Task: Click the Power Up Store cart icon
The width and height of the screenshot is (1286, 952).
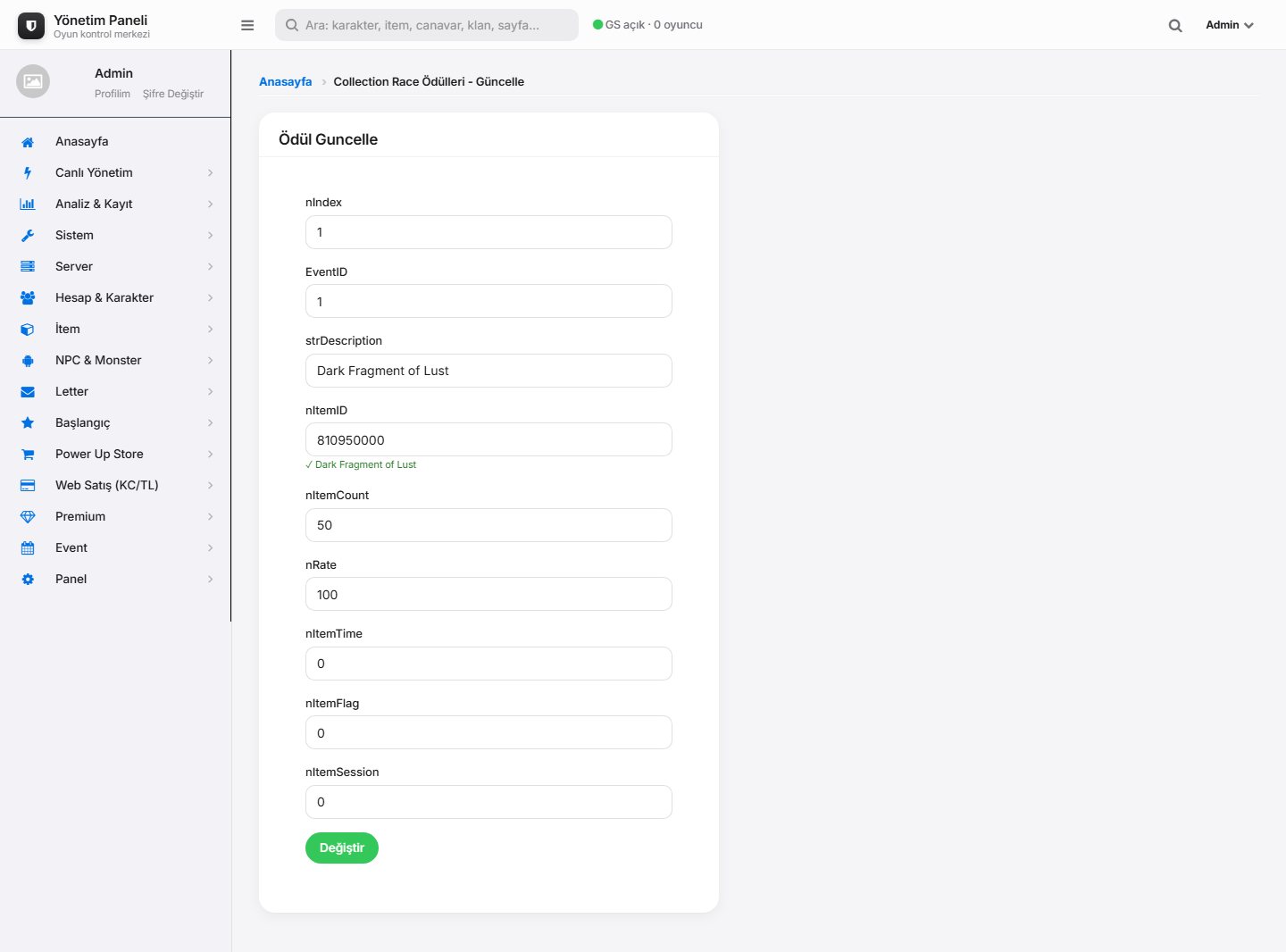Action: (28, 455)
